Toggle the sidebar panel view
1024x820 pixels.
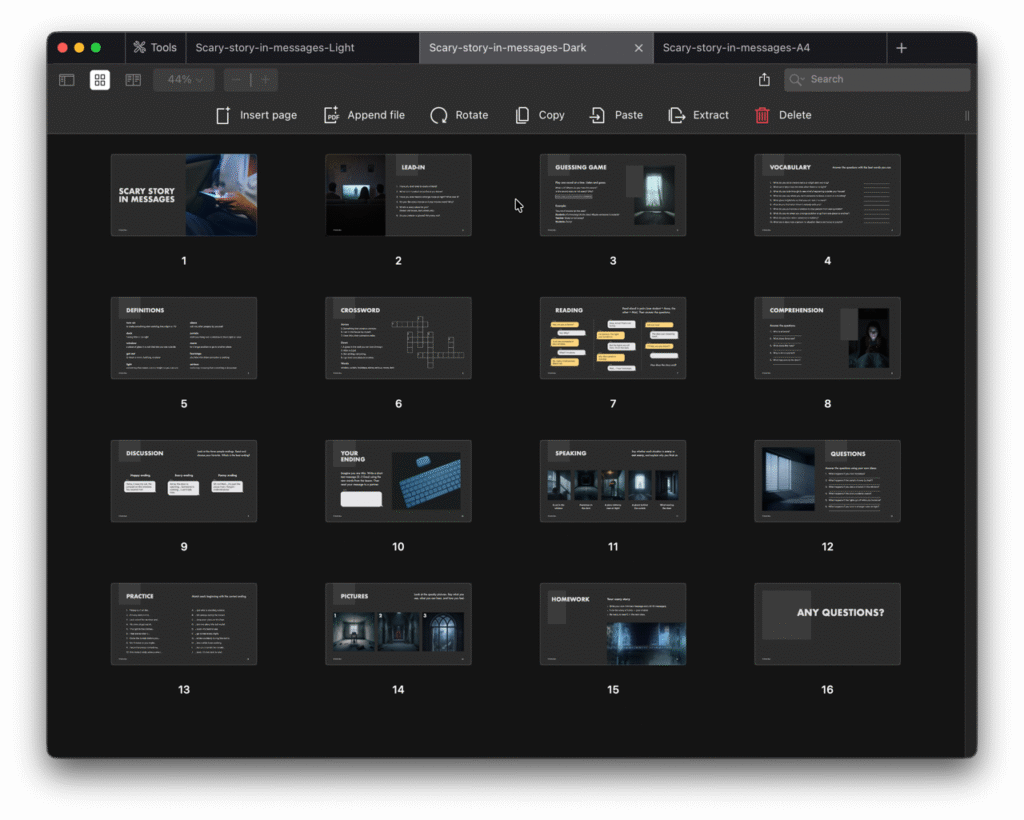point(67,80)
